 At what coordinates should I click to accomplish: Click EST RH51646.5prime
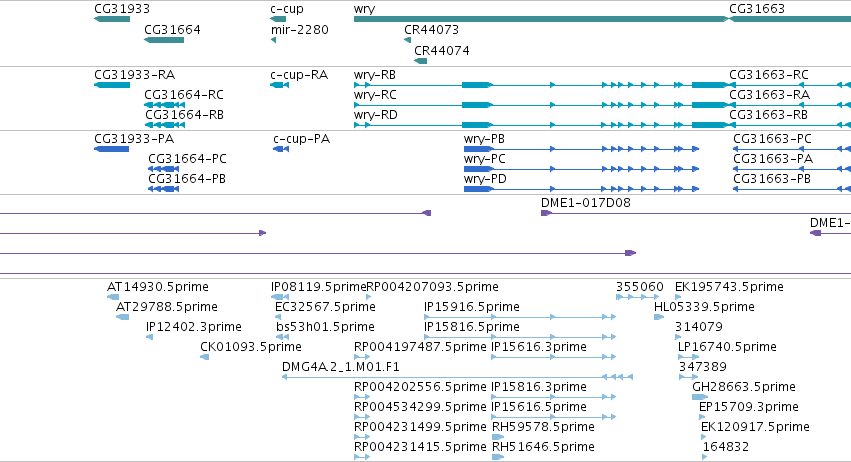point(543,447)
